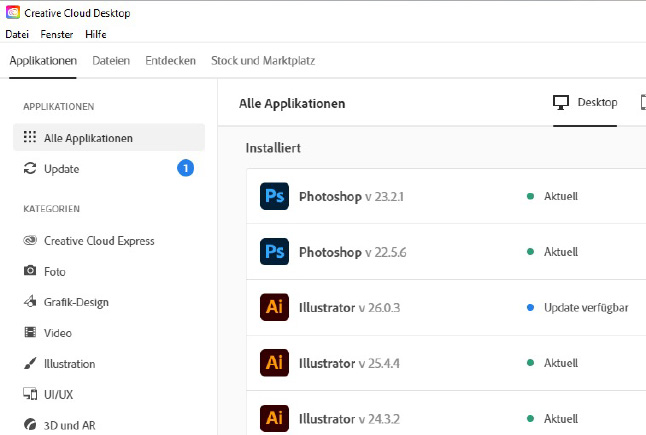
Task: Click the Alle Applikationen page heading
Action: pyautogui.click(x=292, y=103)
